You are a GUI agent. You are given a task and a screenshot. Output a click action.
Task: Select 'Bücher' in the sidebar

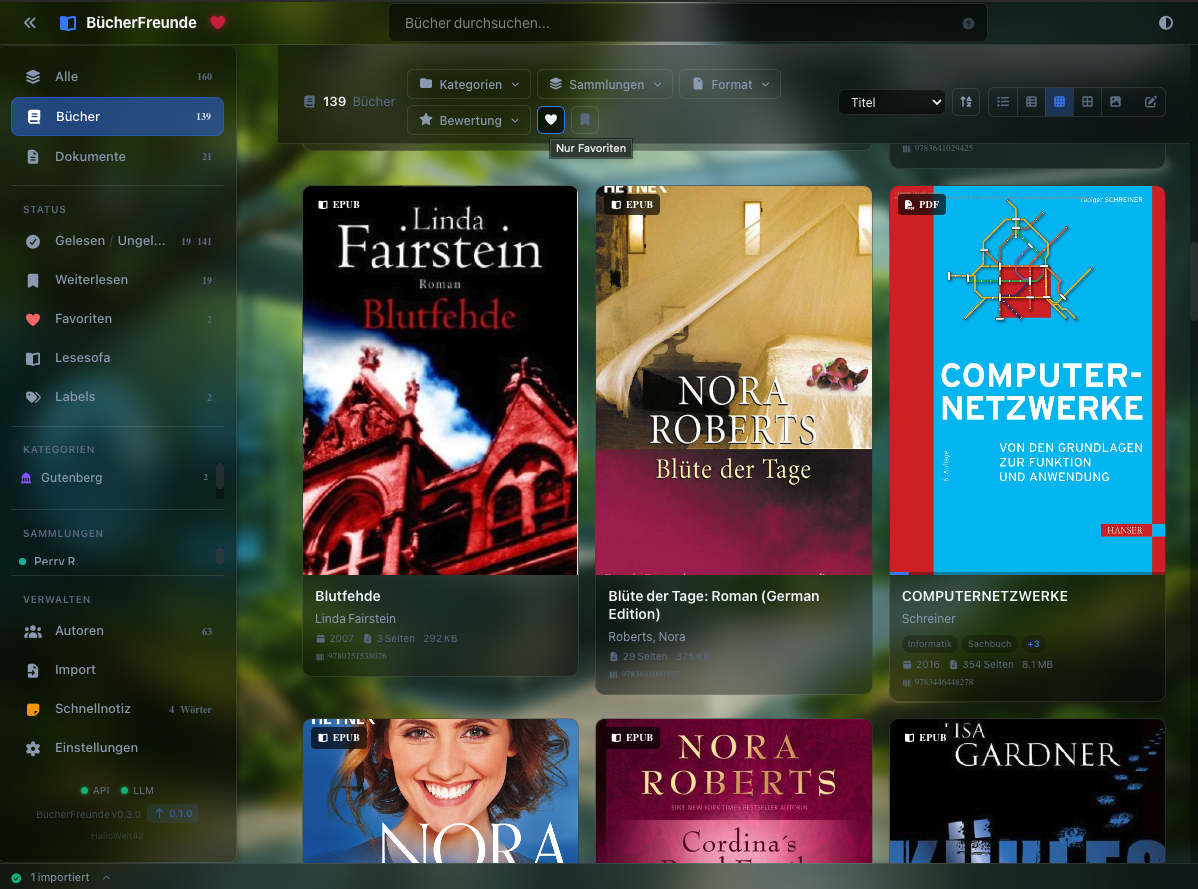click(118, 116)
